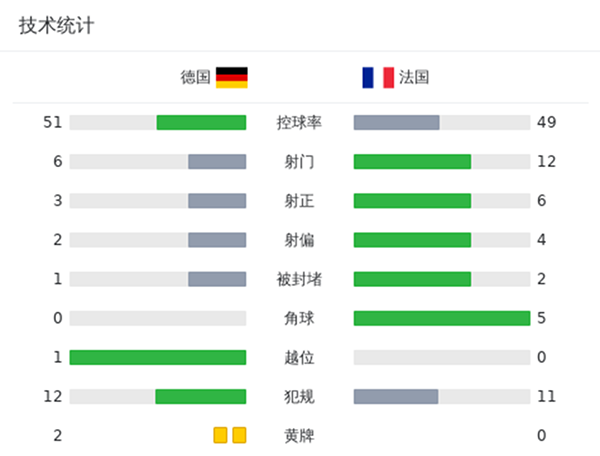The image size is (600, 456).
Task: Click Germany's green possession bar
Action: [201, 122]
